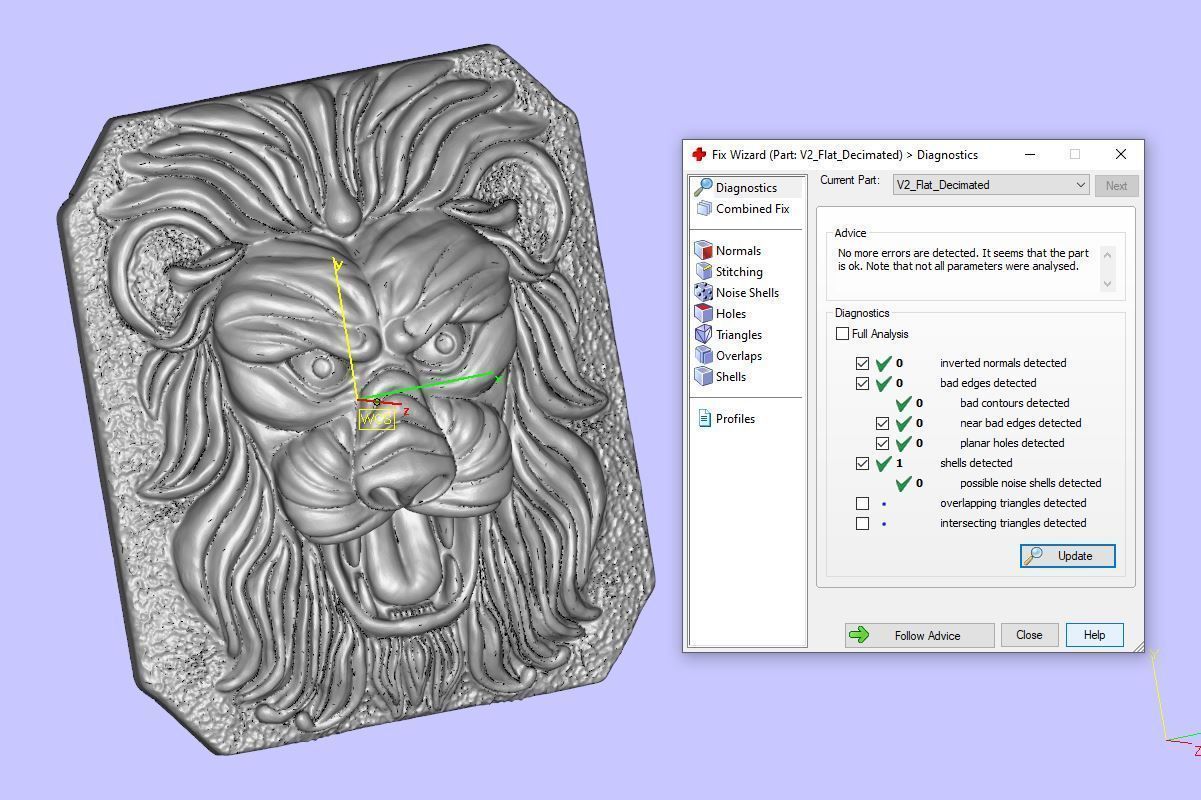Open the Current Part dropdown
Viewport: 1201px width, 800px height.
coord(990,185)
